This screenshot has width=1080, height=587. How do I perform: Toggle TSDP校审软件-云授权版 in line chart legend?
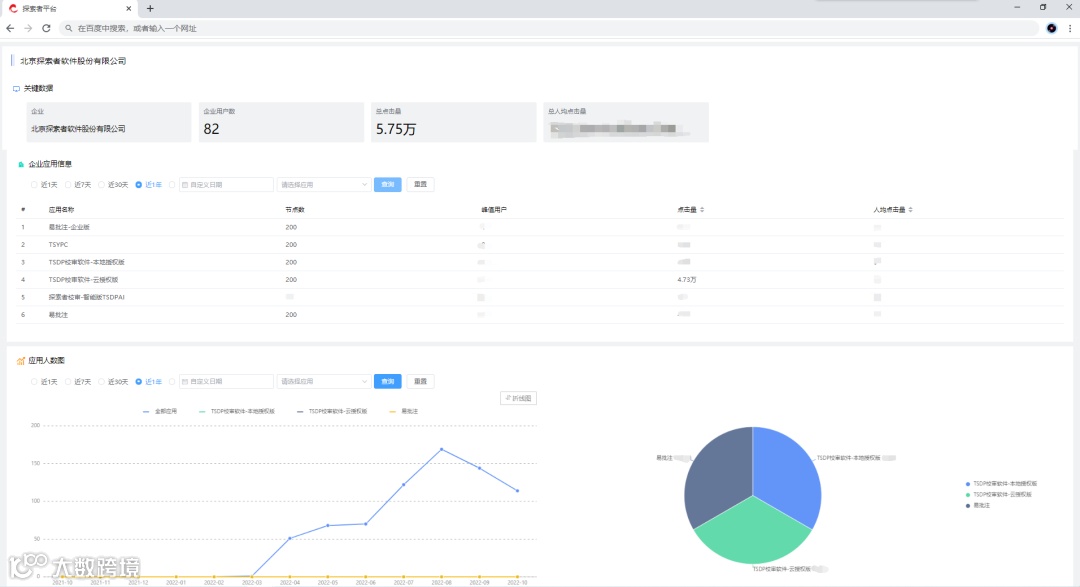pos(332,411)
